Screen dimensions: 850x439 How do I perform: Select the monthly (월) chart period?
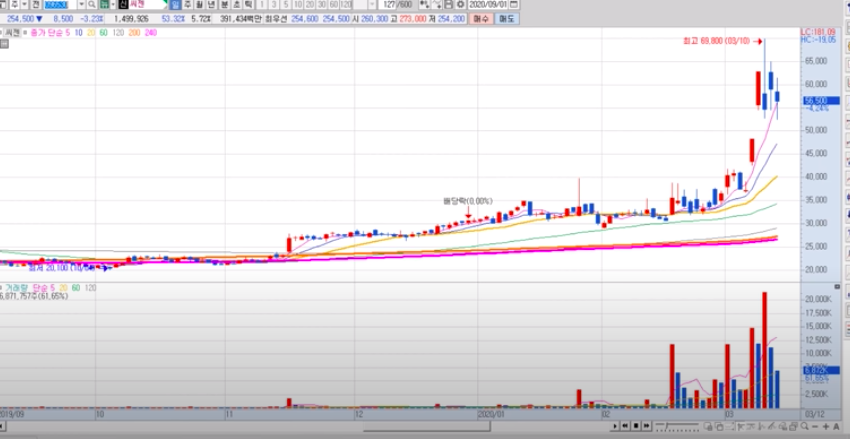point(199,4)
